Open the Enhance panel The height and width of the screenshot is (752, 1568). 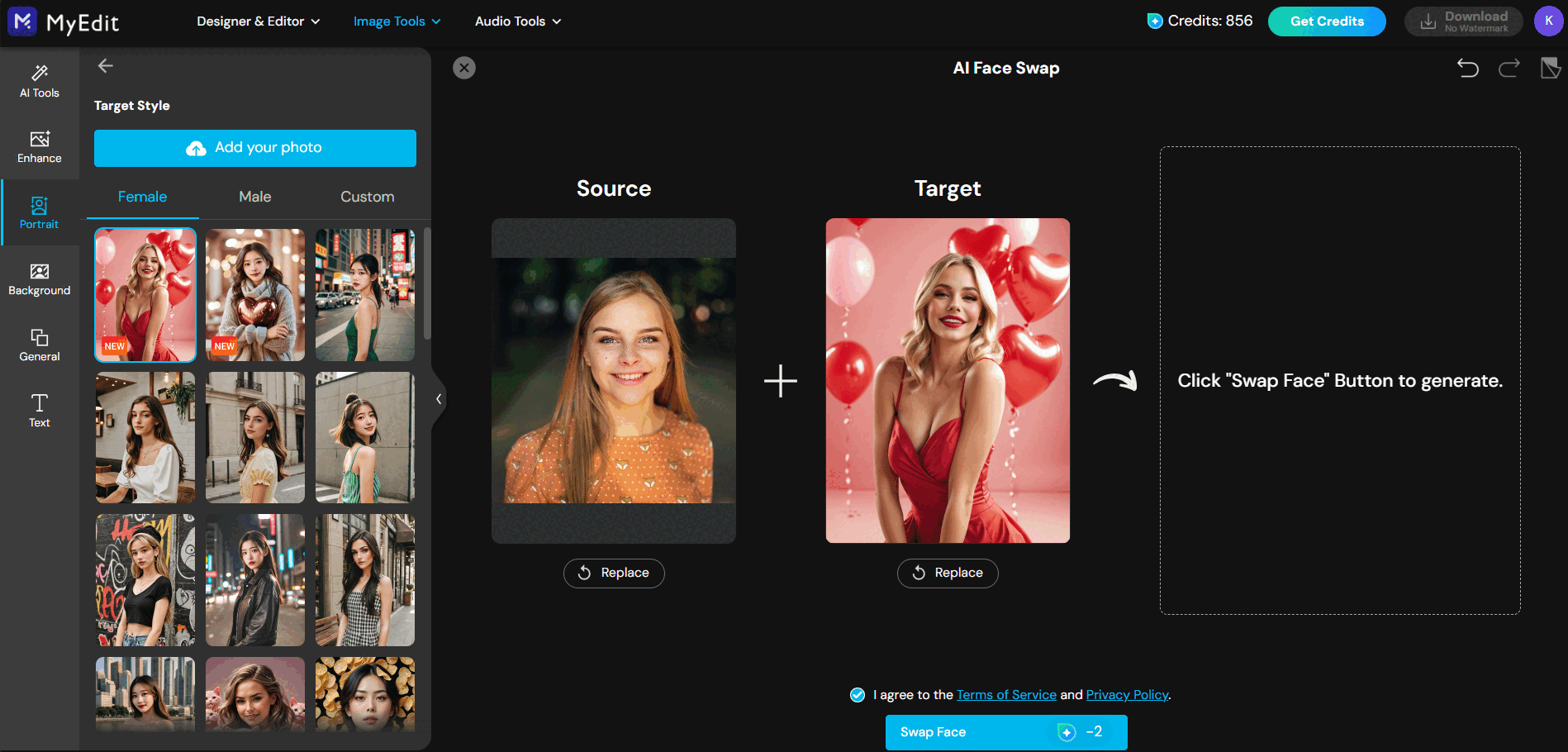pyautogui.click(x=39, y=146)
